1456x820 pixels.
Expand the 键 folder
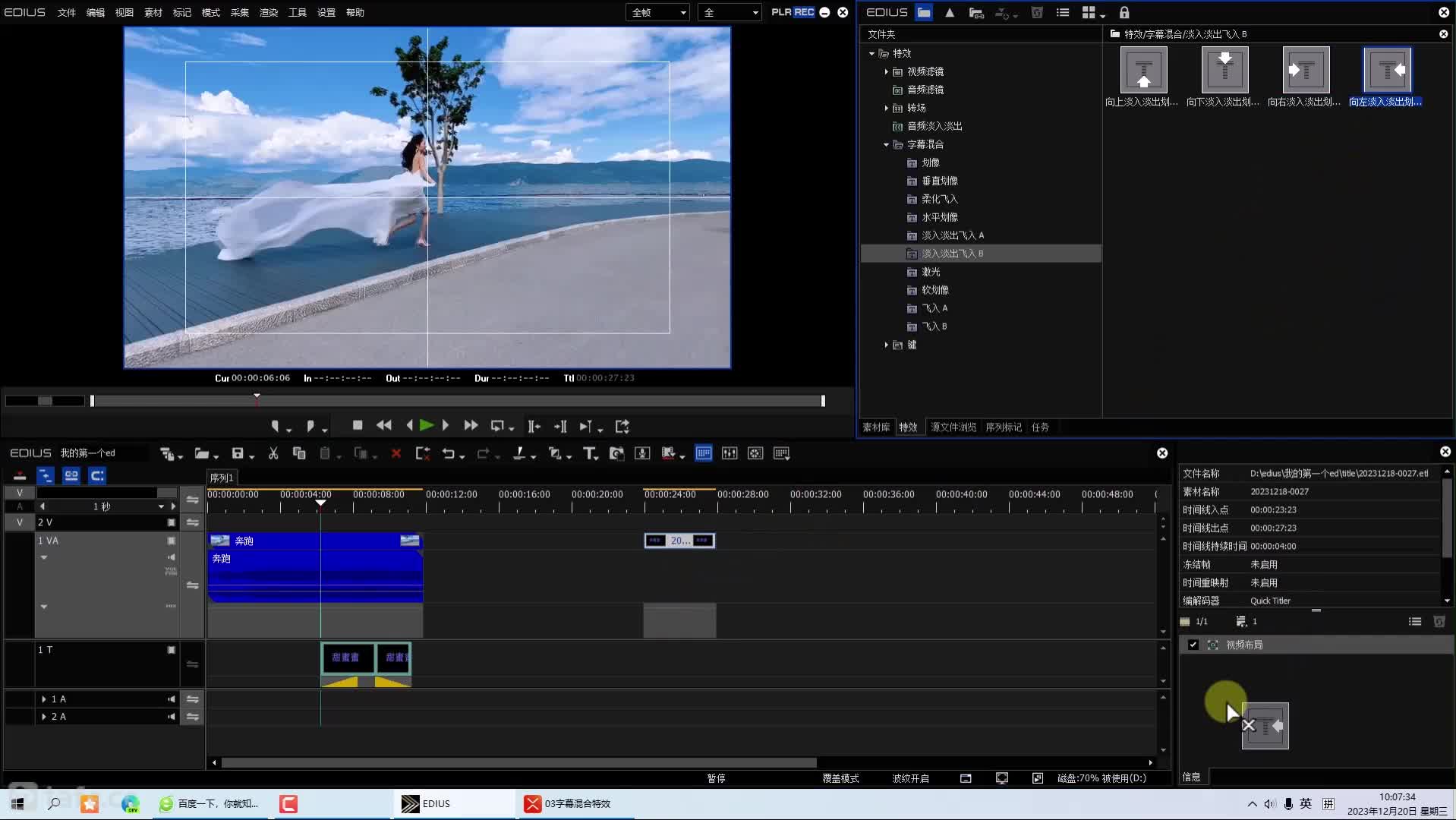pyautogui.click(x=886, y=345)
